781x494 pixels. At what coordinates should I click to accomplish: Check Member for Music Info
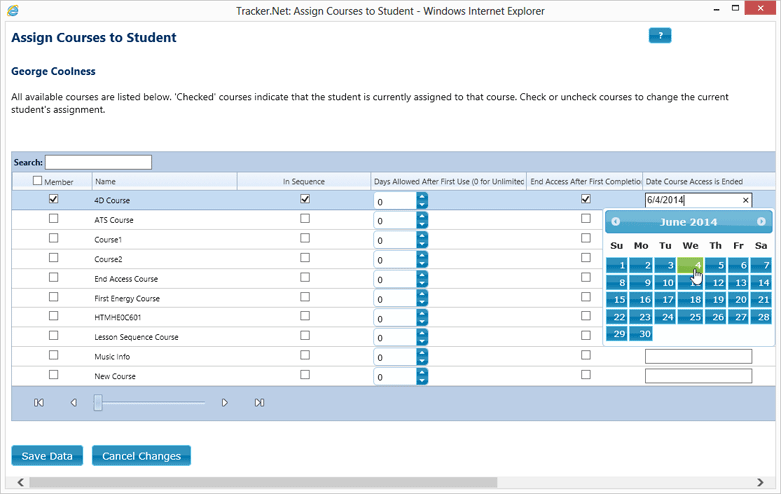(53, 355)
